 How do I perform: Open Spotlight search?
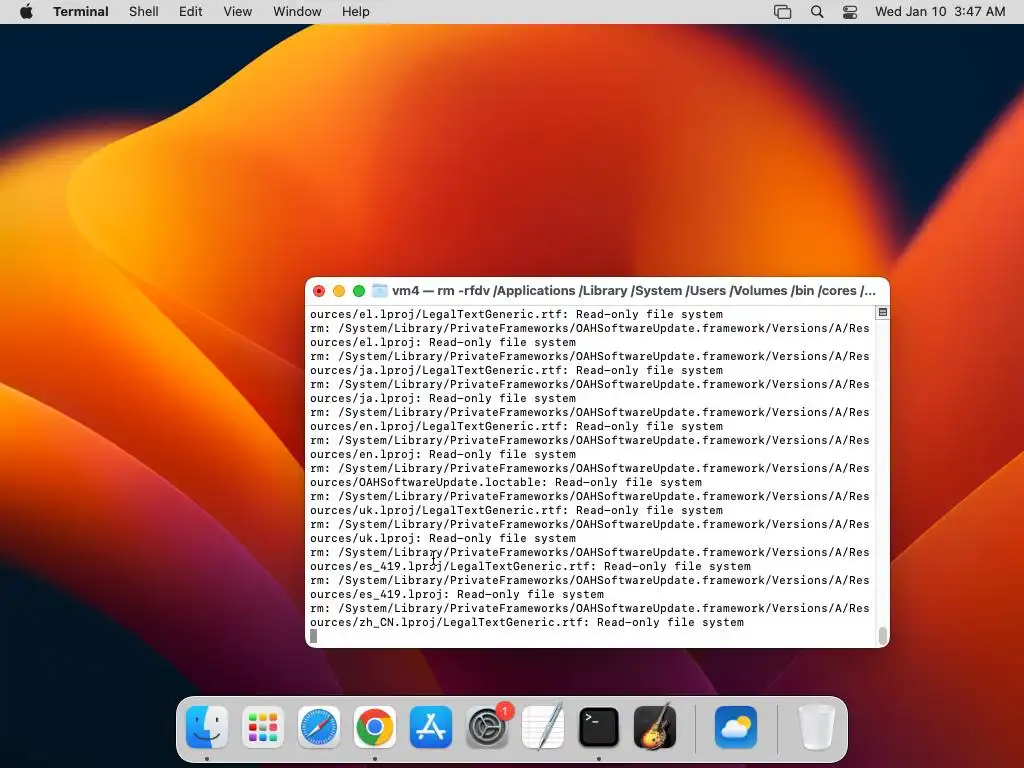pyautogui.click(x=817, y=12)
